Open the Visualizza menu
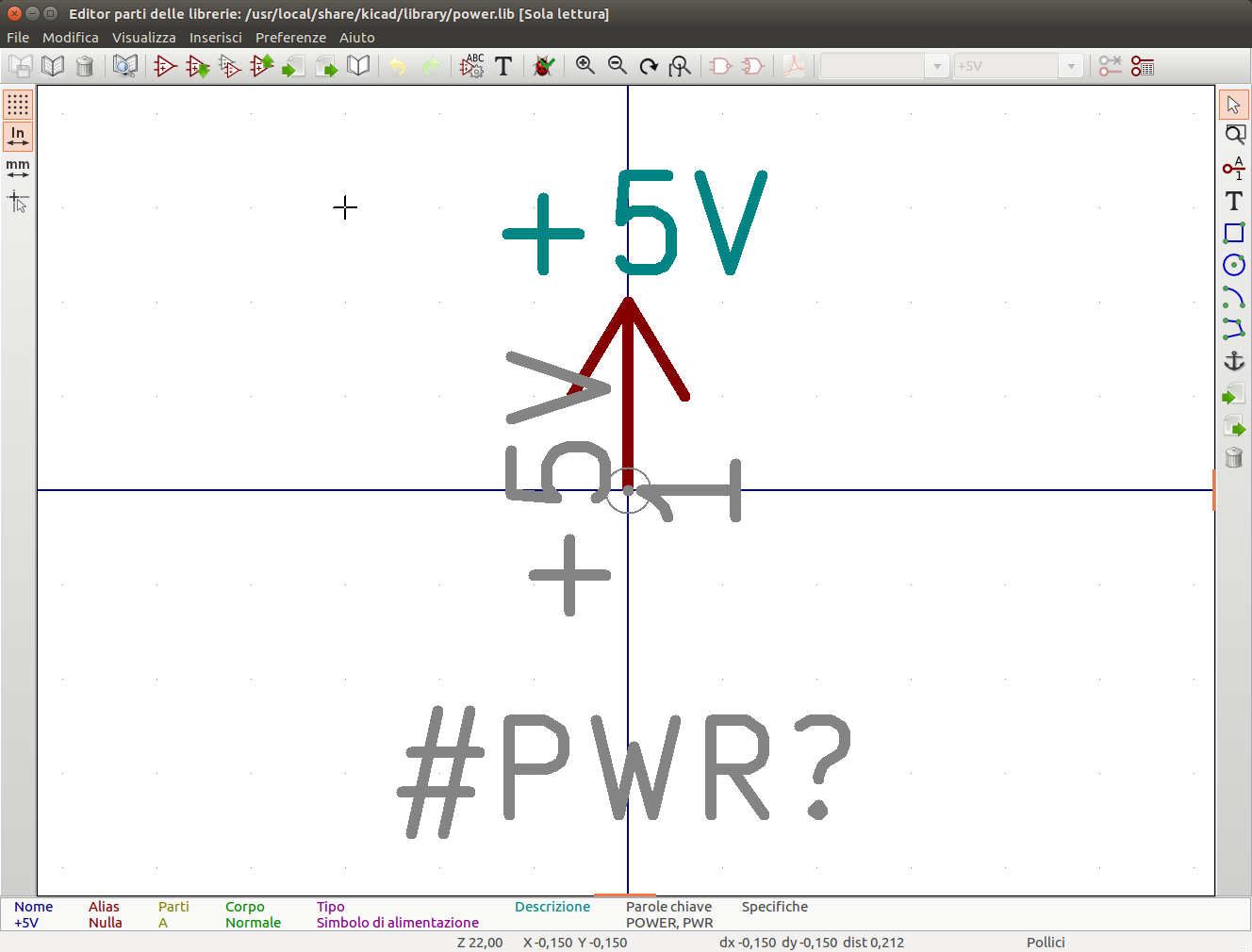This screenshot has height=952, width=1252. (x=143, y=38)
